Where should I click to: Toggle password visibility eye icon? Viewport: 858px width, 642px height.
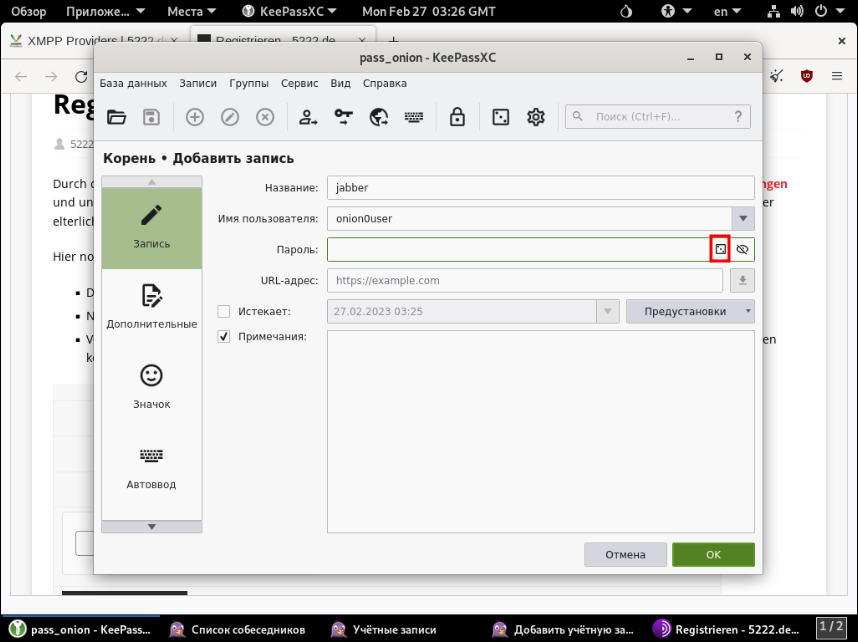(x=742, y=249)
